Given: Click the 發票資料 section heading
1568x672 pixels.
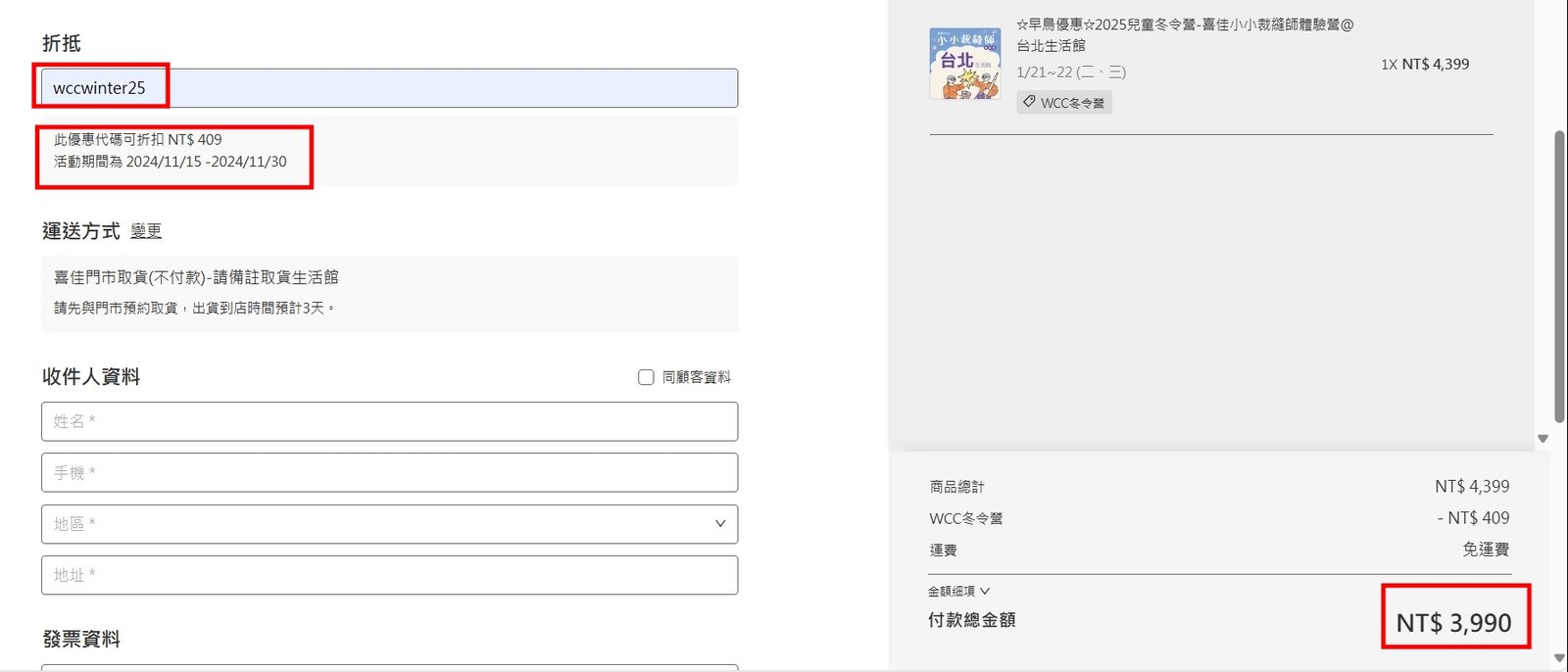Looking at the screenshot, I should click(81, 639).
